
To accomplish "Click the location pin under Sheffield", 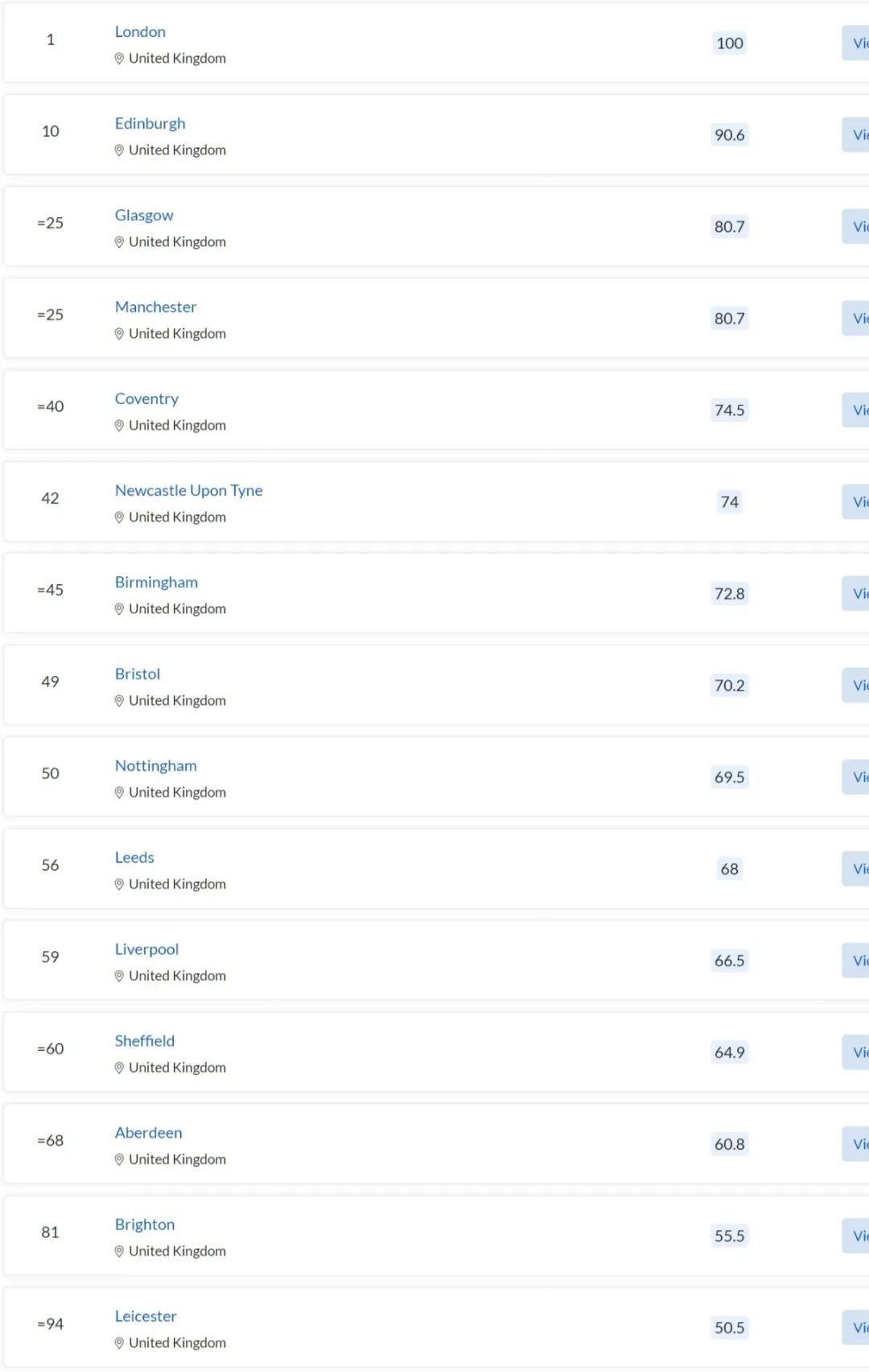I will click(119, 1068).
